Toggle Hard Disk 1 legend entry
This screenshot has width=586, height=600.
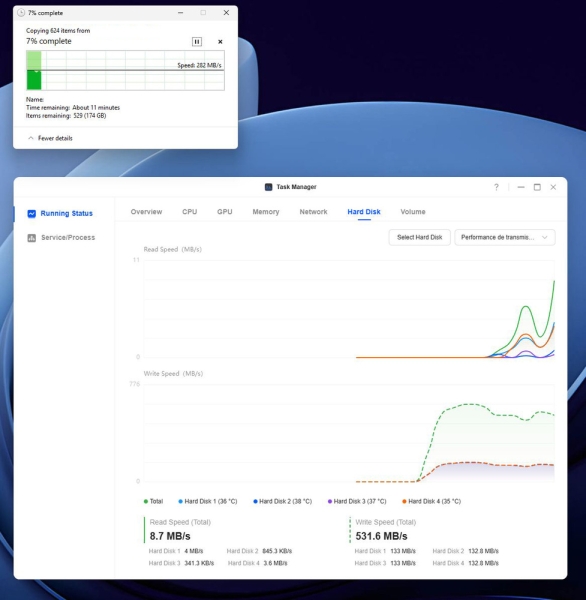pyautogui.click(x=208, y=501)
